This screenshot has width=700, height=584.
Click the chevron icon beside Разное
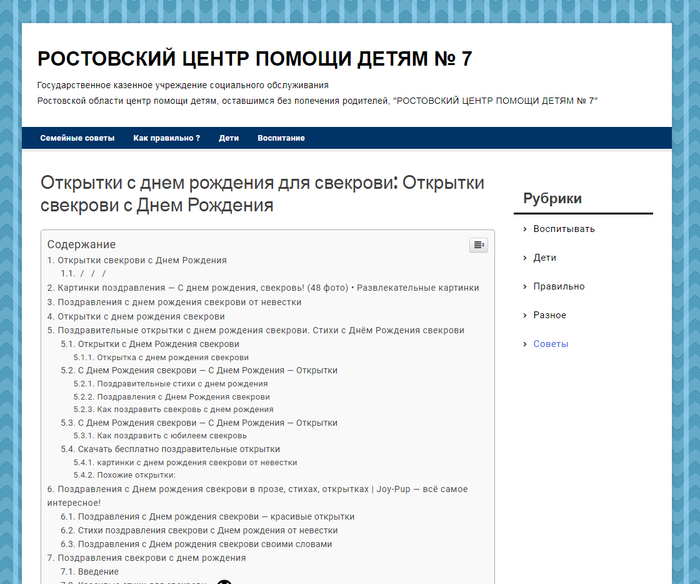pyautogui.click(x=524, y=316)
